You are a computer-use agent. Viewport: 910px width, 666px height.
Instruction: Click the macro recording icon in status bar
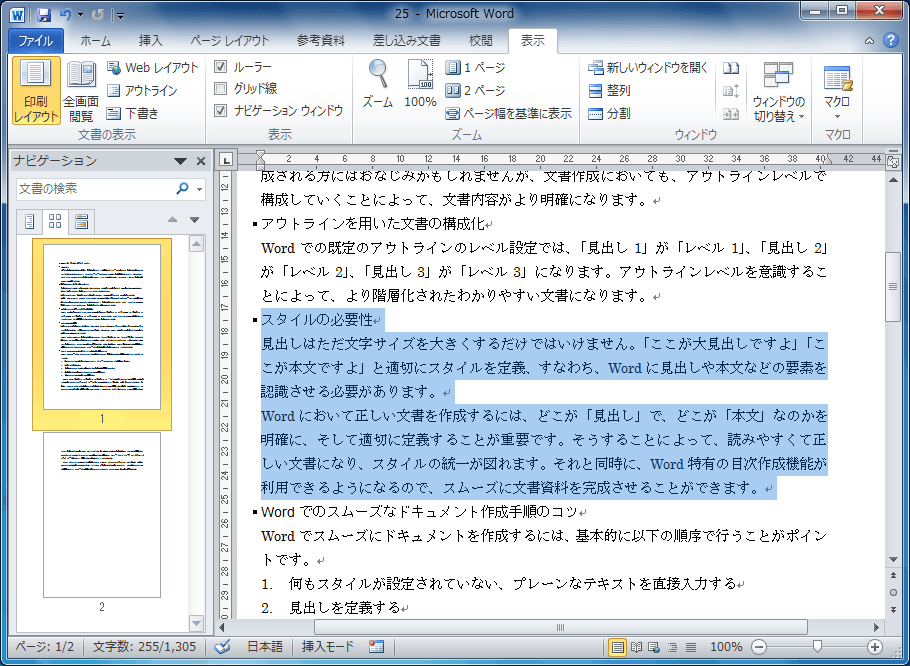click(375, 646)
